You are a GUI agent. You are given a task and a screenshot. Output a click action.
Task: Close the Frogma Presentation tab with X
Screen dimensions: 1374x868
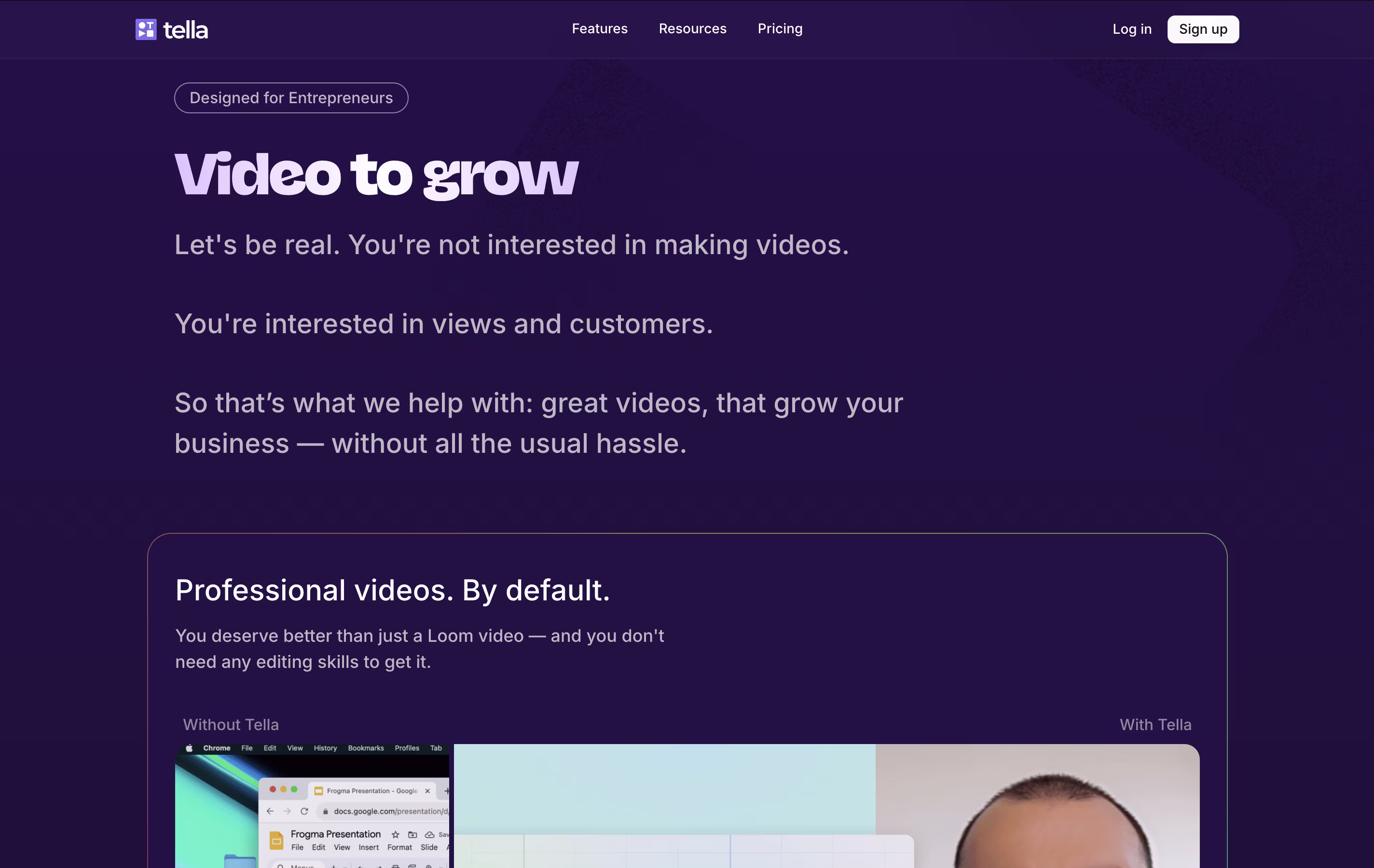point(427,790)
